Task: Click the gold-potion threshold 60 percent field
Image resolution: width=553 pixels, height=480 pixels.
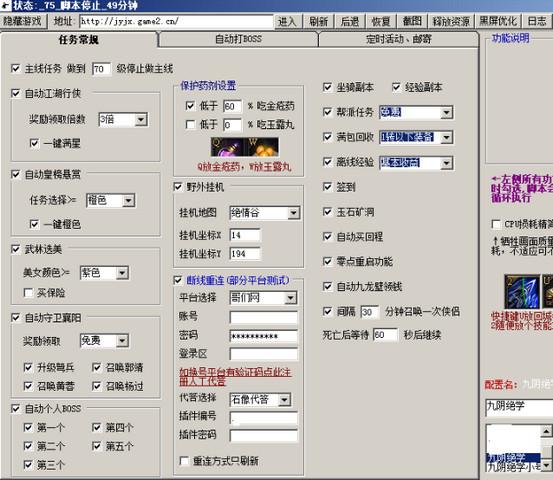Action: click(x=232, y=106)
